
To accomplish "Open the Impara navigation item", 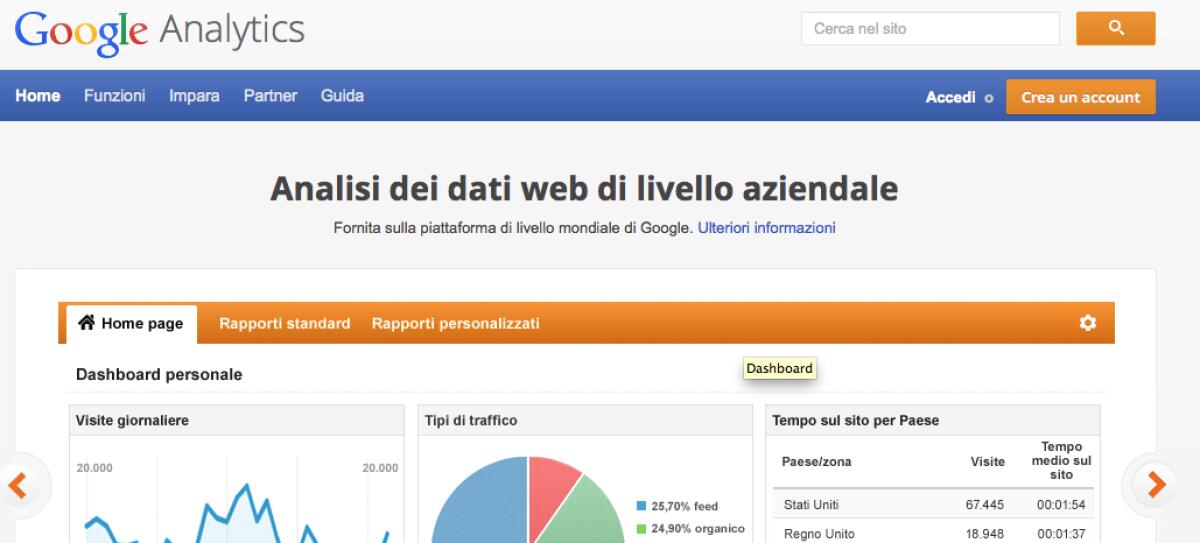I will tap(194, 96).
